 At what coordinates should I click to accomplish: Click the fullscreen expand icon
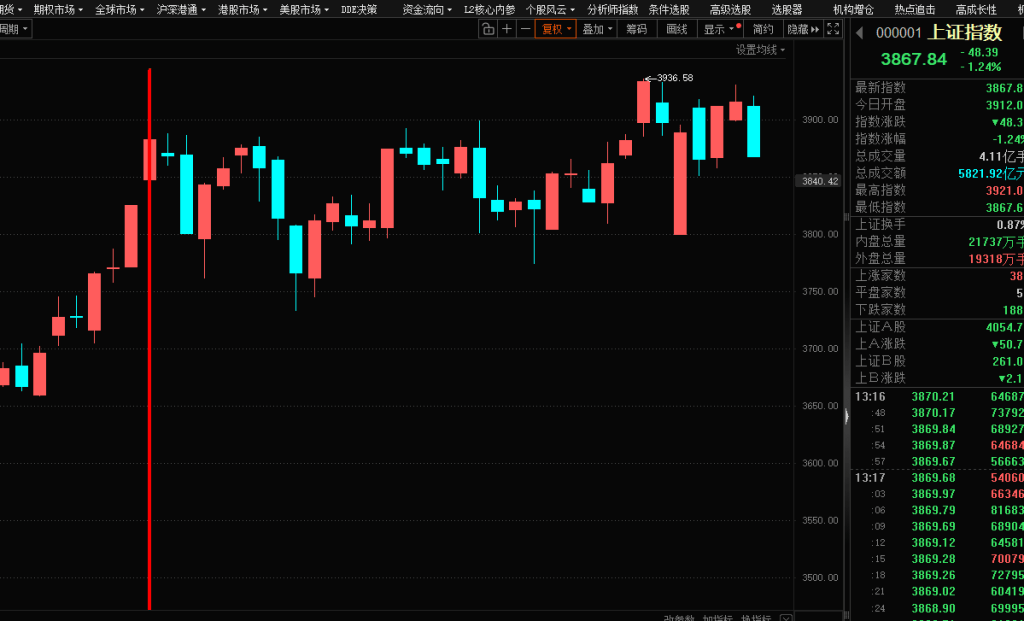[x=833, y=29]
